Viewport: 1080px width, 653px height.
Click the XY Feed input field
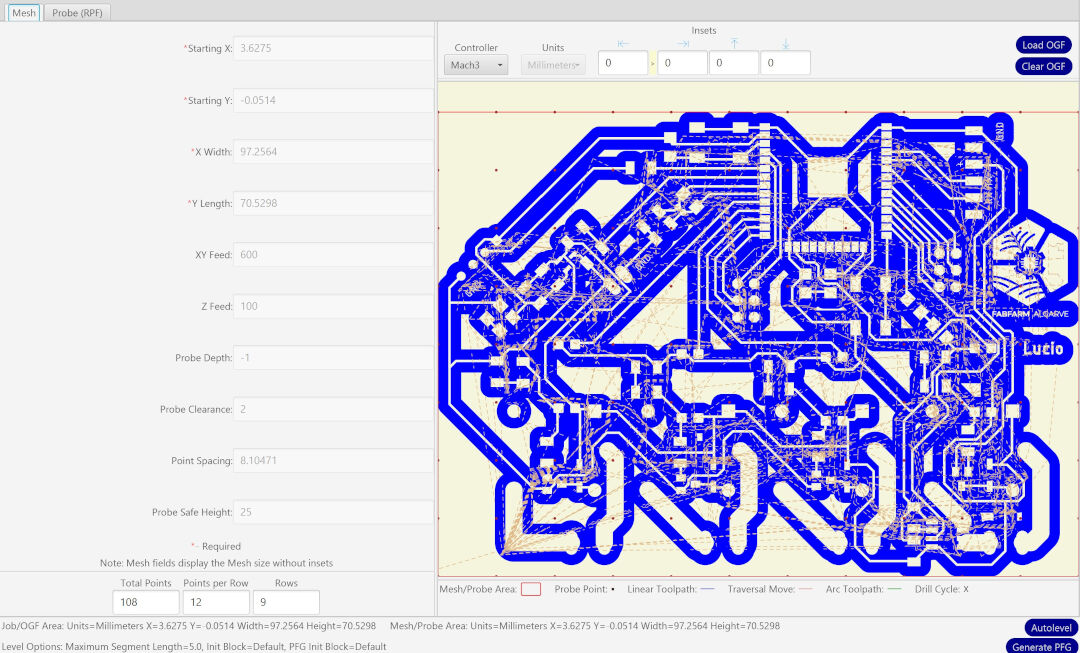click(333, 255)
